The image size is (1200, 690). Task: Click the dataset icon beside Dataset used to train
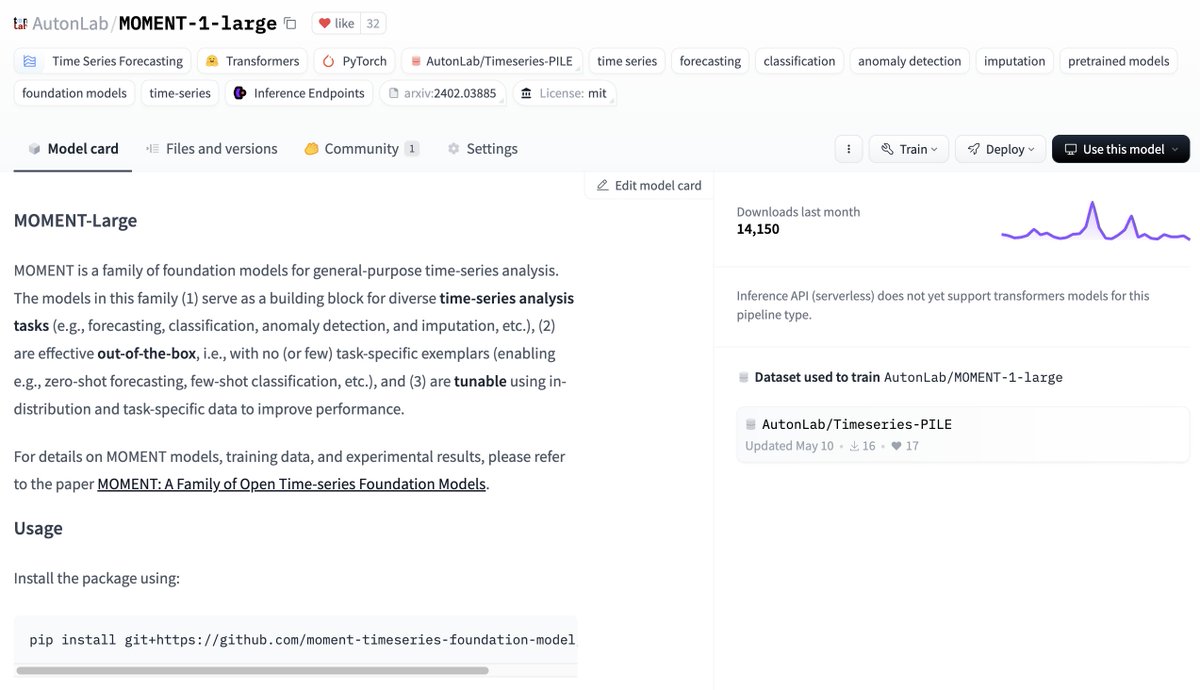click(x=743, y=378)
